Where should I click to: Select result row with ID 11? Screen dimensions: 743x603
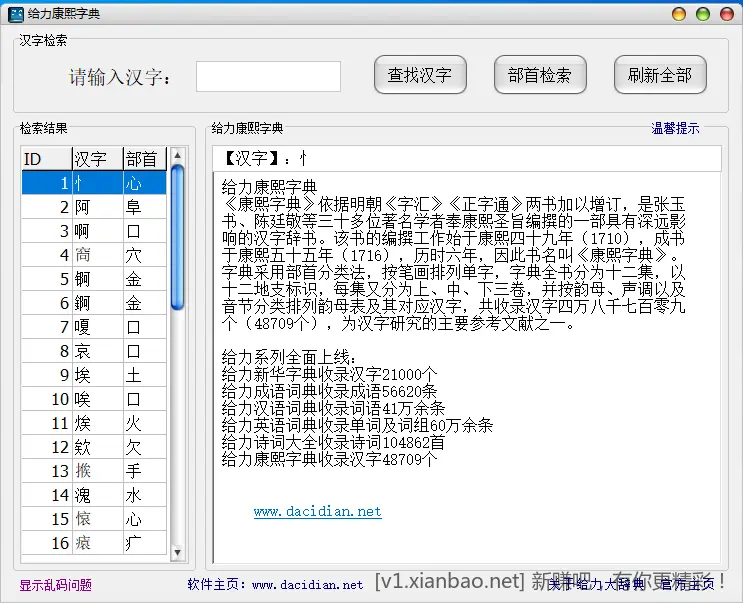pyautogui.click(x=94, y=423)
